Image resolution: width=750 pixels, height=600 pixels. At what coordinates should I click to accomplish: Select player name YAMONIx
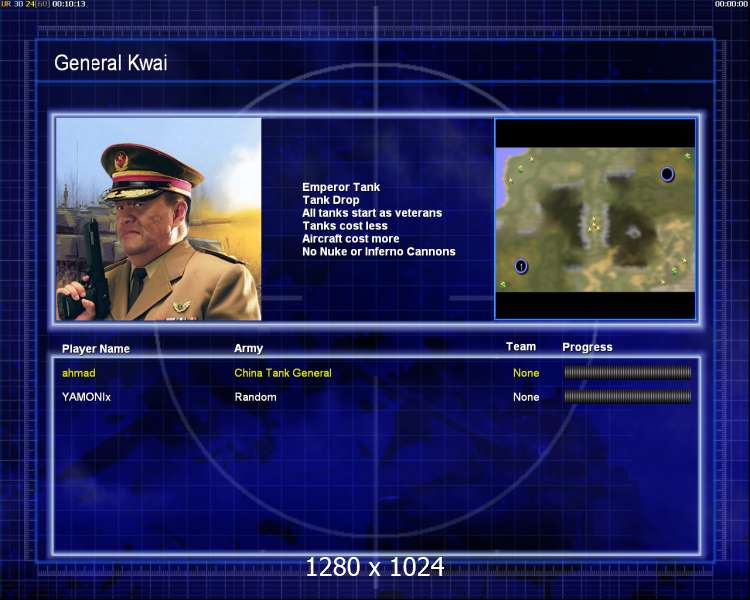pyautogui.click(x=86, y=397)
